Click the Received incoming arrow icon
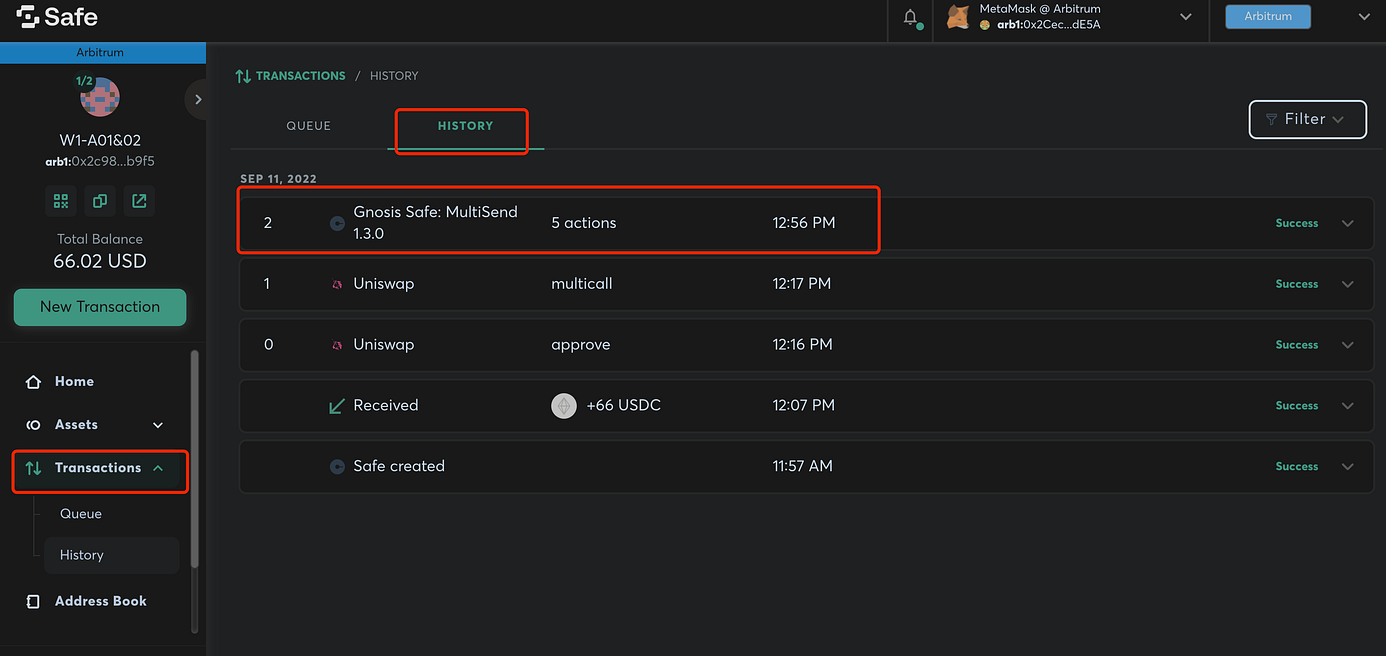The width and height of the screenshot is (1386, 656). (x=337, y=406)
